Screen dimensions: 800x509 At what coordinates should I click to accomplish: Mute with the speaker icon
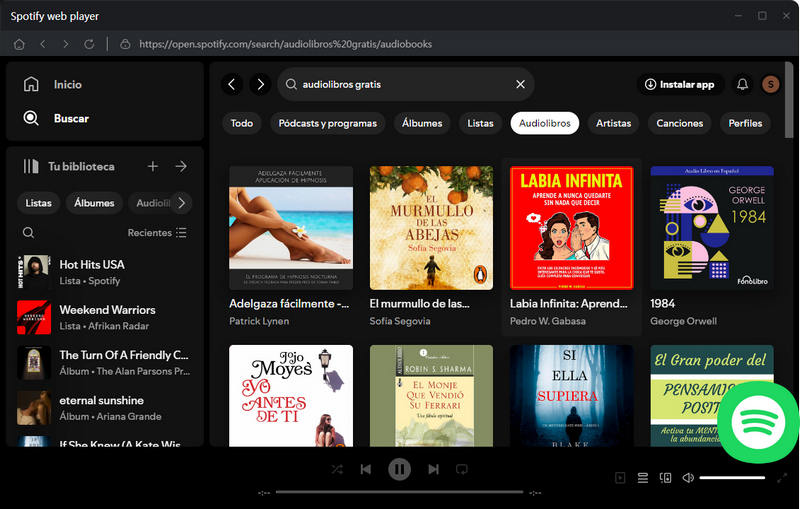tap(688, 478)
